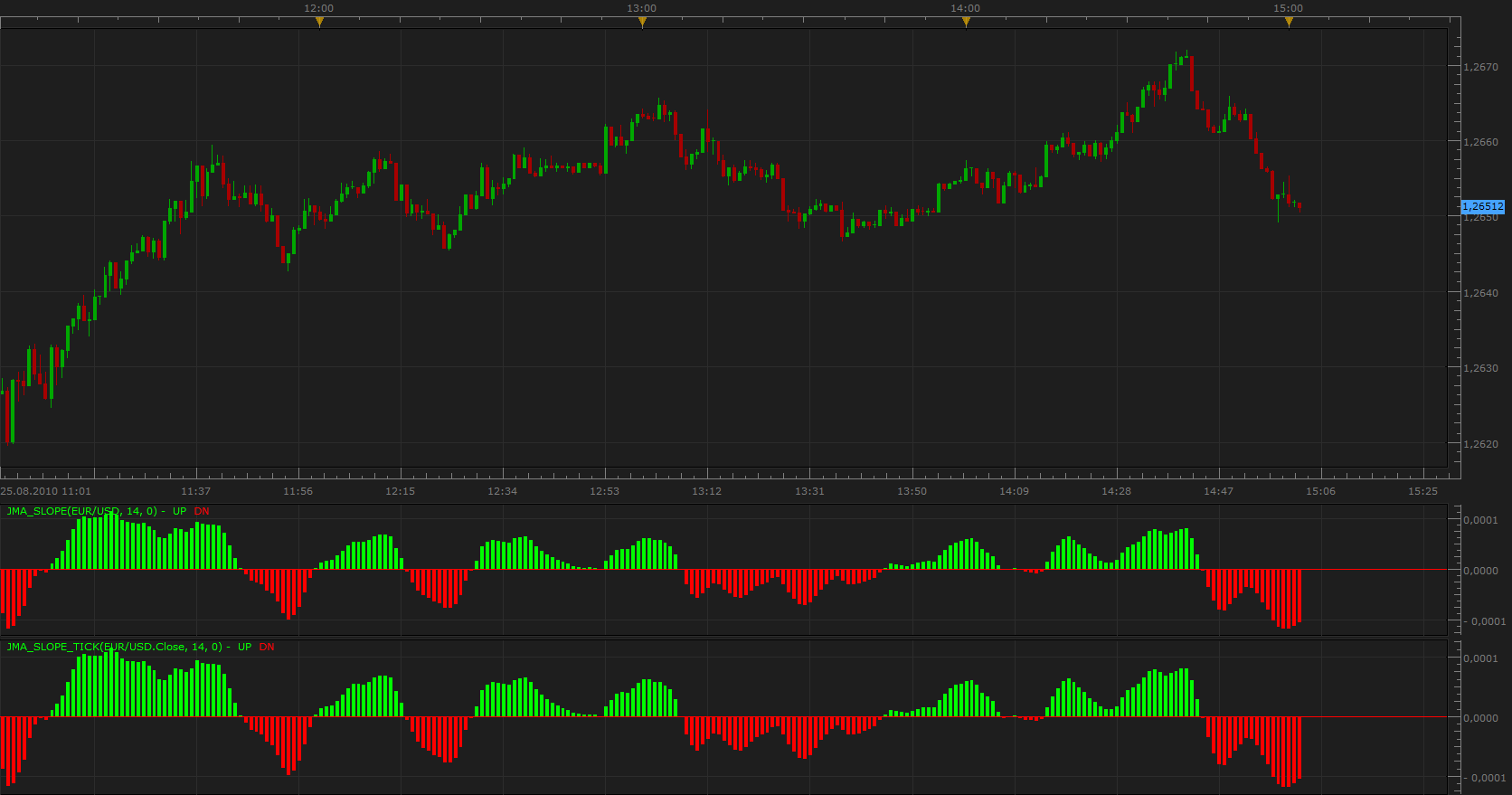This screenshot has height=795, width=1512.
Task: Click the 1,2660 price axis label
Action: [x=1480, y=142]
